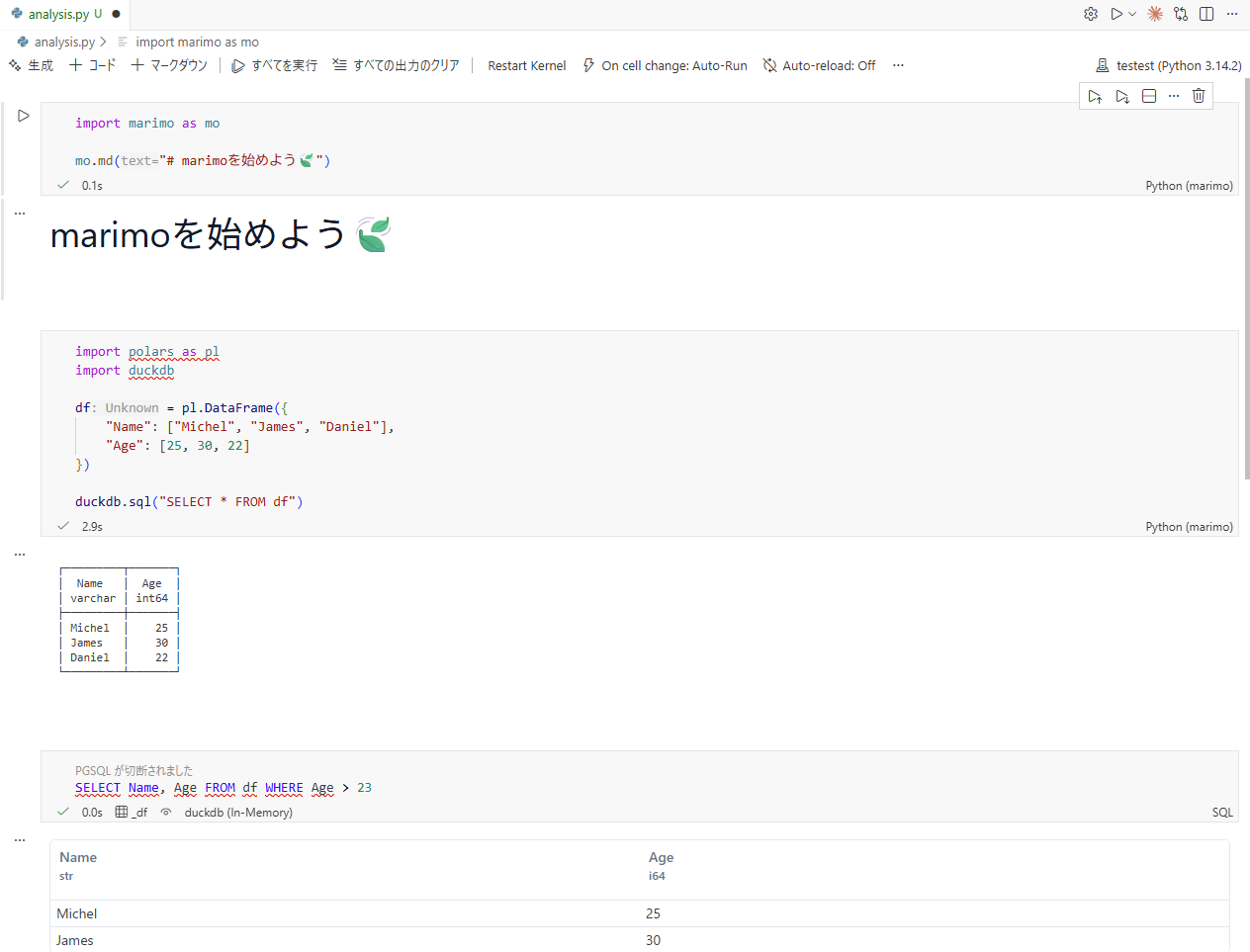Open the source control compare changes icon
This screenshot has width=1250, height=952.
click(1181, 14)
